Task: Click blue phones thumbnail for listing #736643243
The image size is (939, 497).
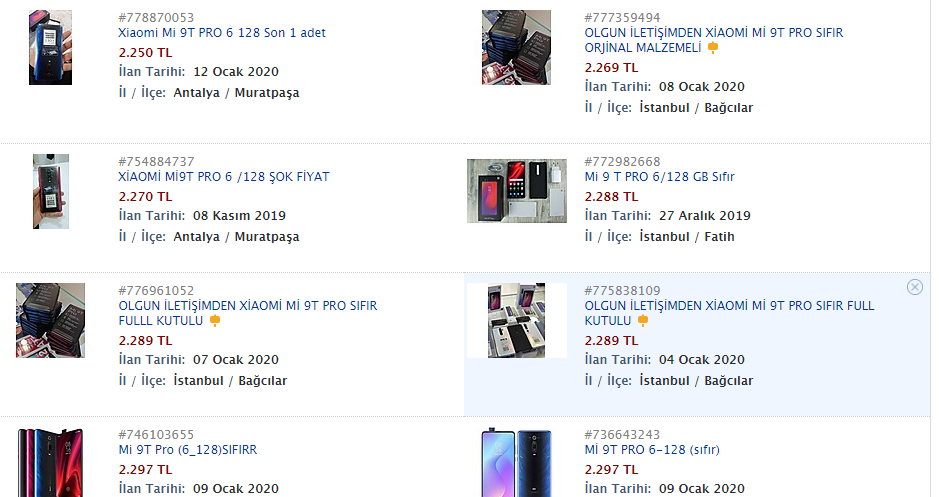Action: (516, 462)
